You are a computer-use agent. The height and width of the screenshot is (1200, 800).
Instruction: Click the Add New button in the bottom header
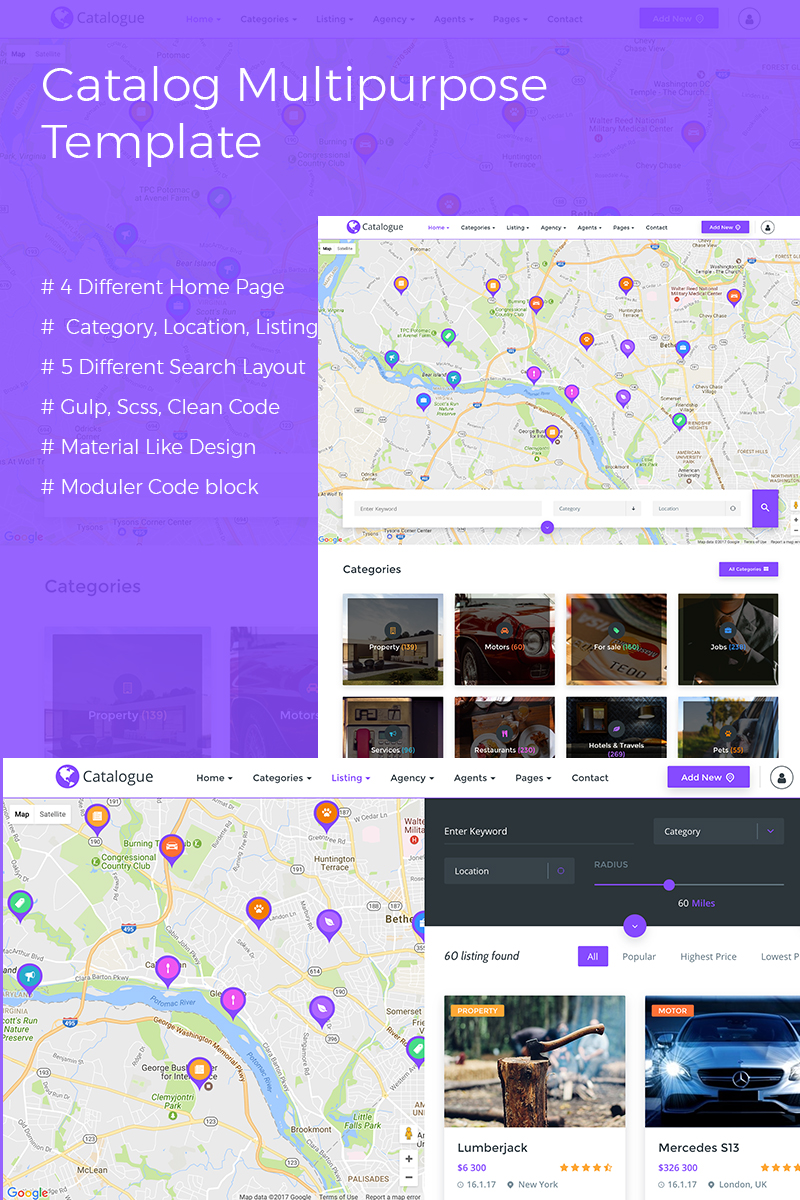click(707, 777)
